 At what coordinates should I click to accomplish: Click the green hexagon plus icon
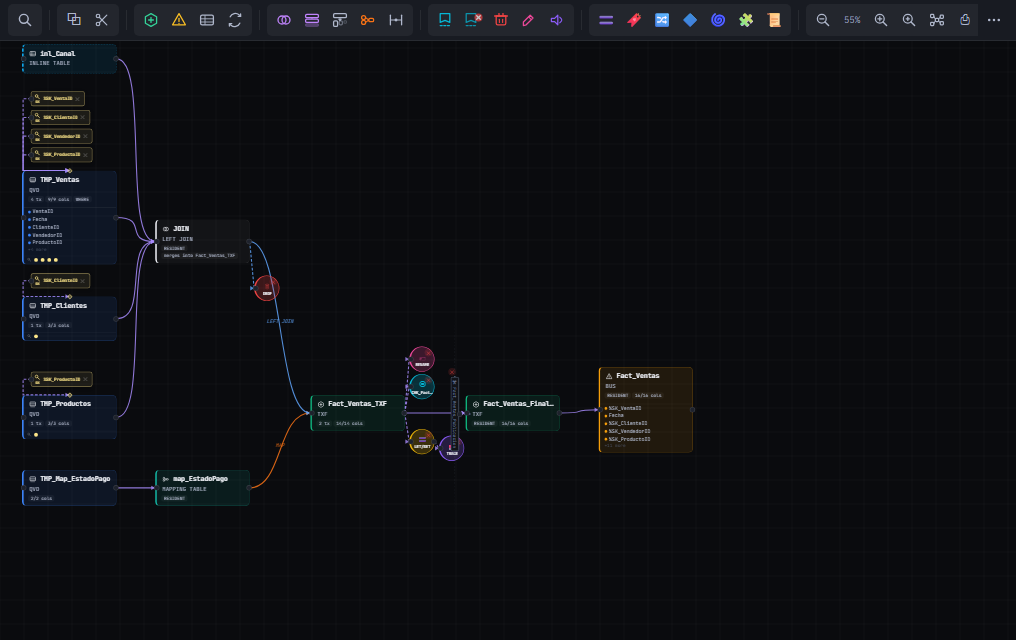pos(151,20)
